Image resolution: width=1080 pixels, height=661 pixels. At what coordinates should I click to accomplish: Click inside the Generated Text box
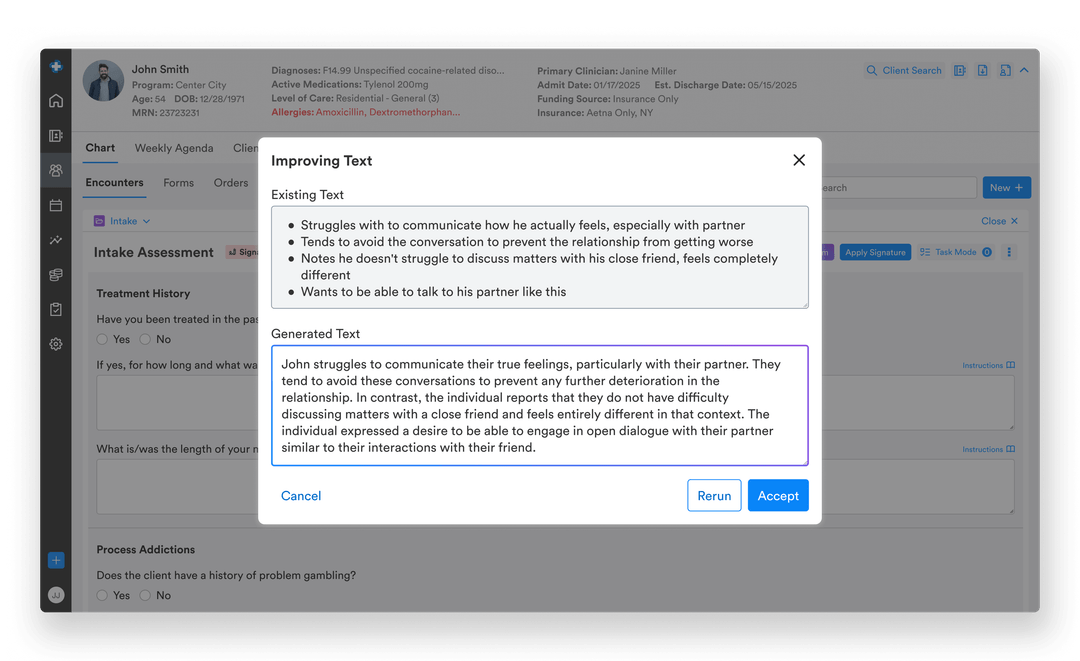pos(540,406)
